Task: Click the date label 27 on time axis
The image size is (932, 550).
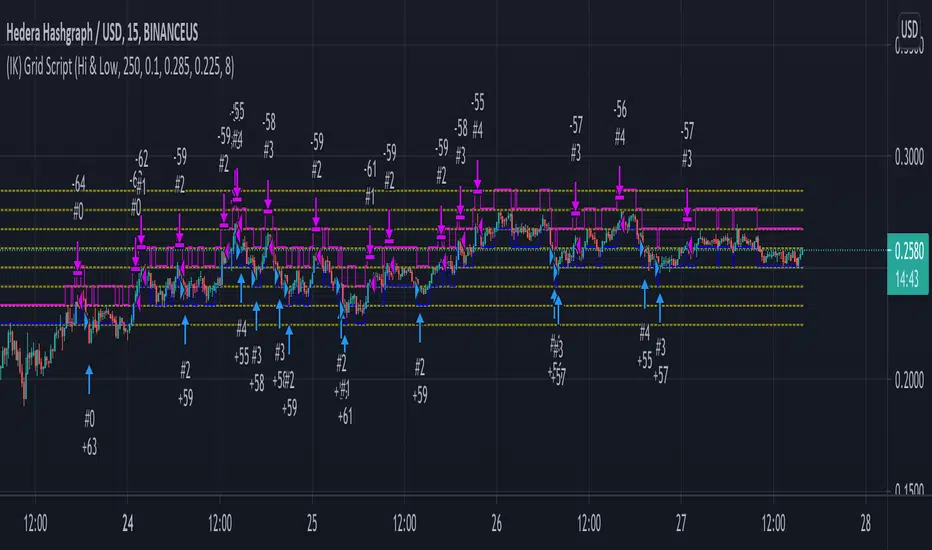Action: point(681,524)
